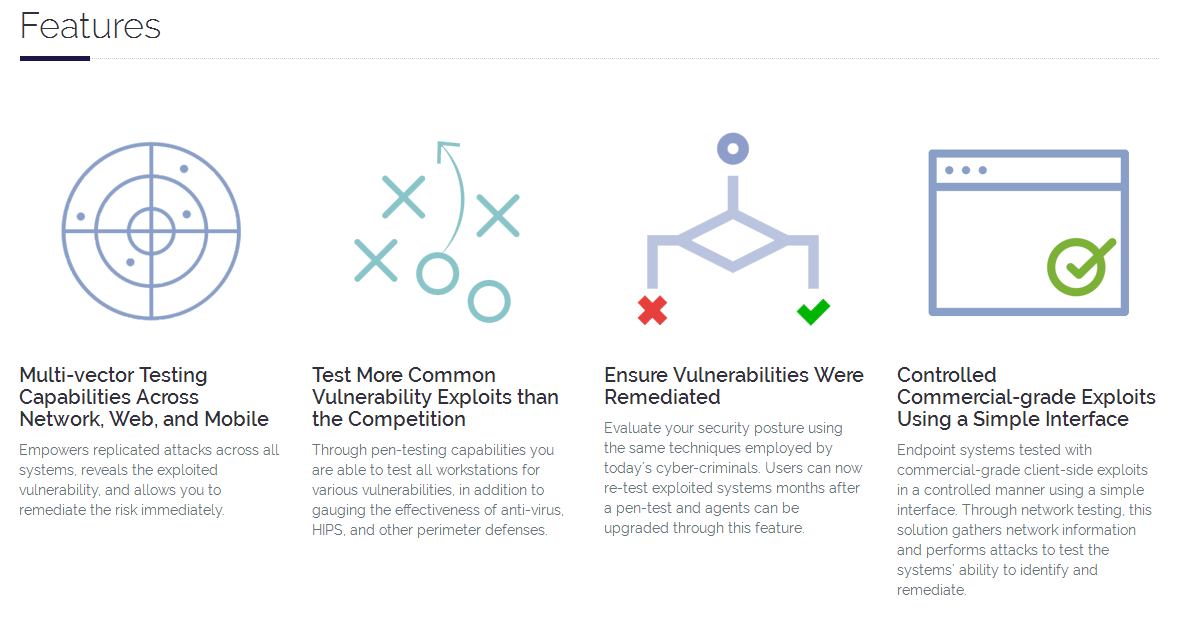Click the paragraph starting 'Through pen-testing capabilities'
Viewport: 1187px width, 619px height.
coord(438,490)
